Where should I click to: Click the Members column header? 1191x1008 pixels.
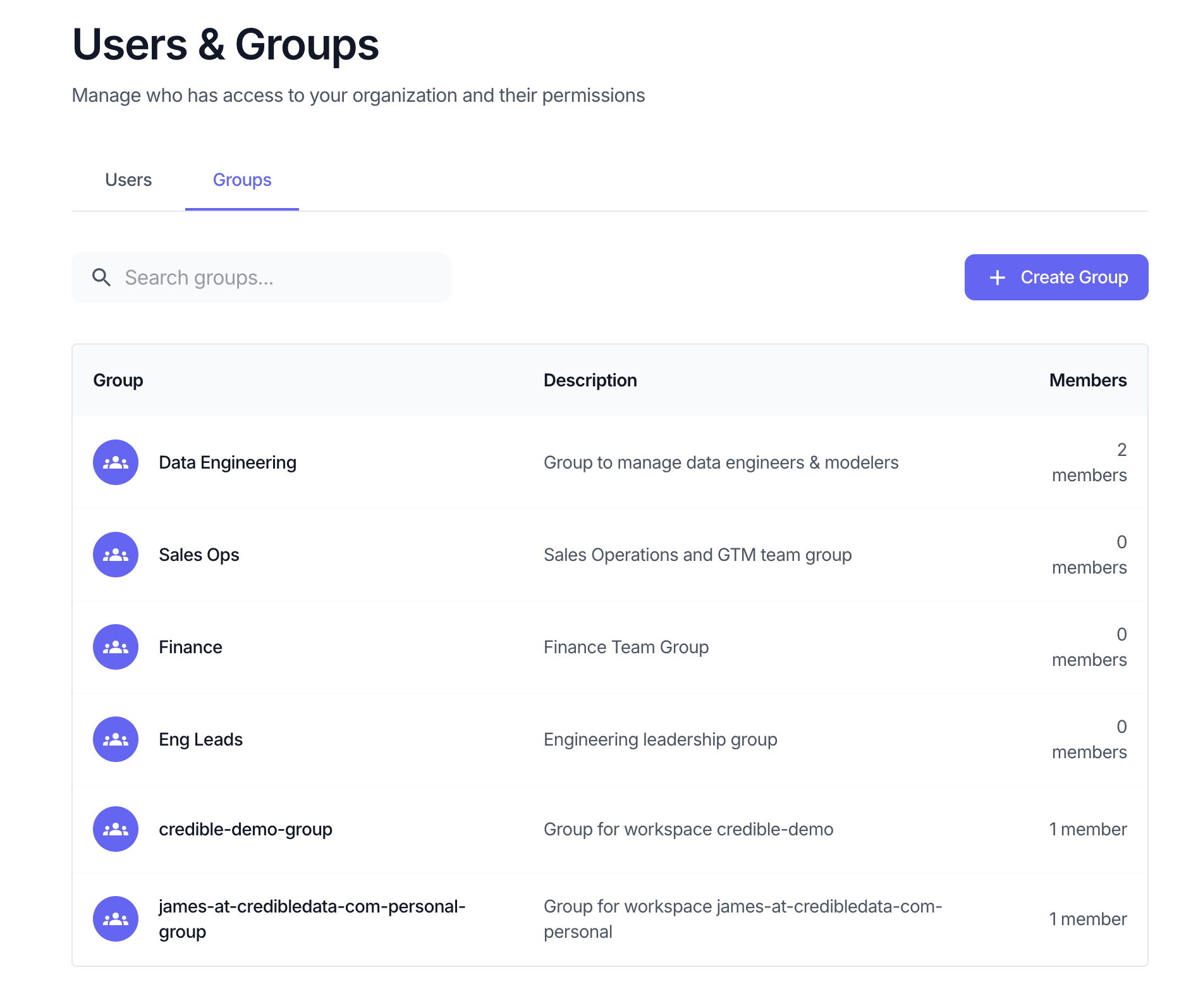click(1088, 380)
